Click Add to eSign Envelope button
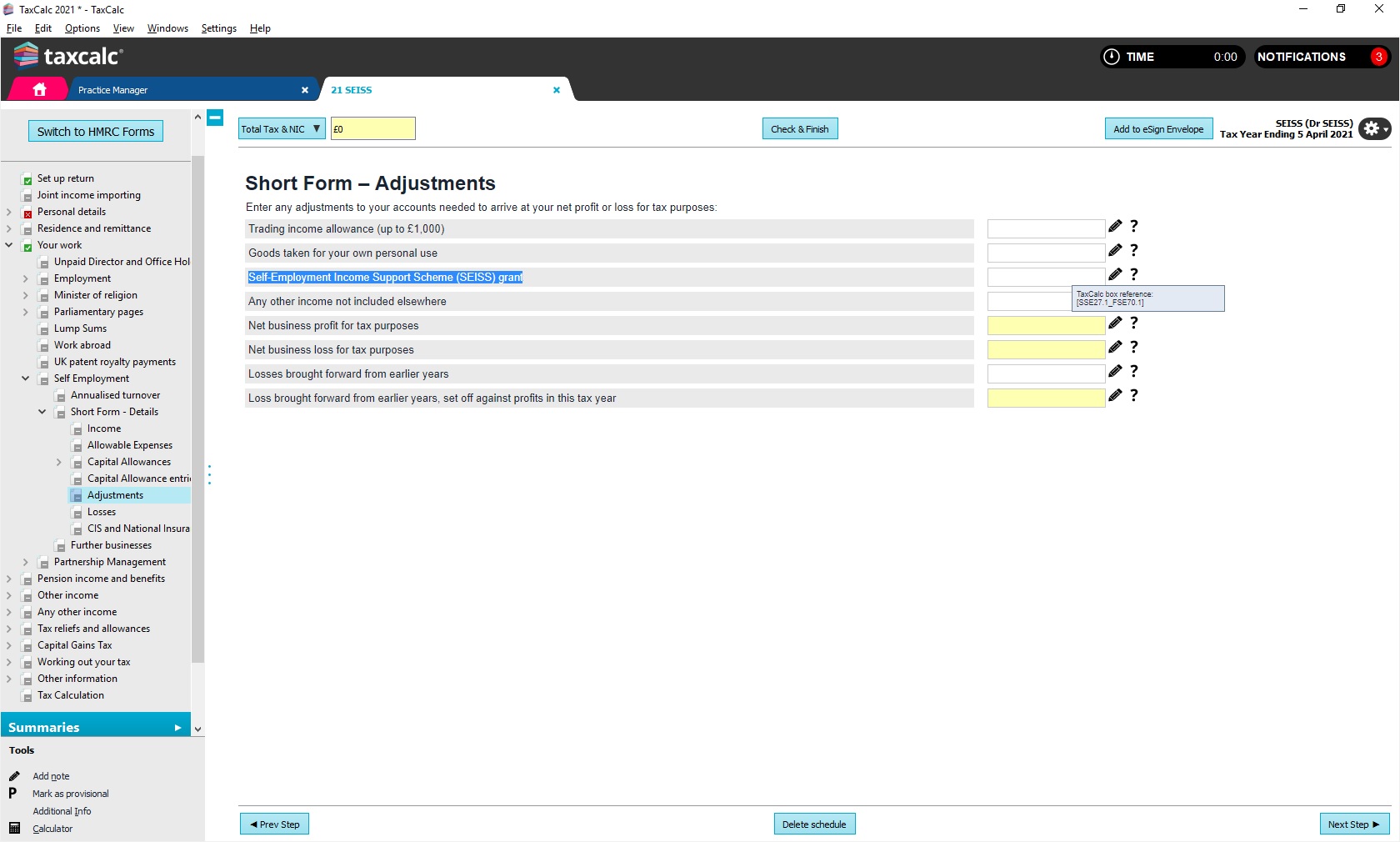The width and height of the screenshot is (1400, 842). [1158, 129]
